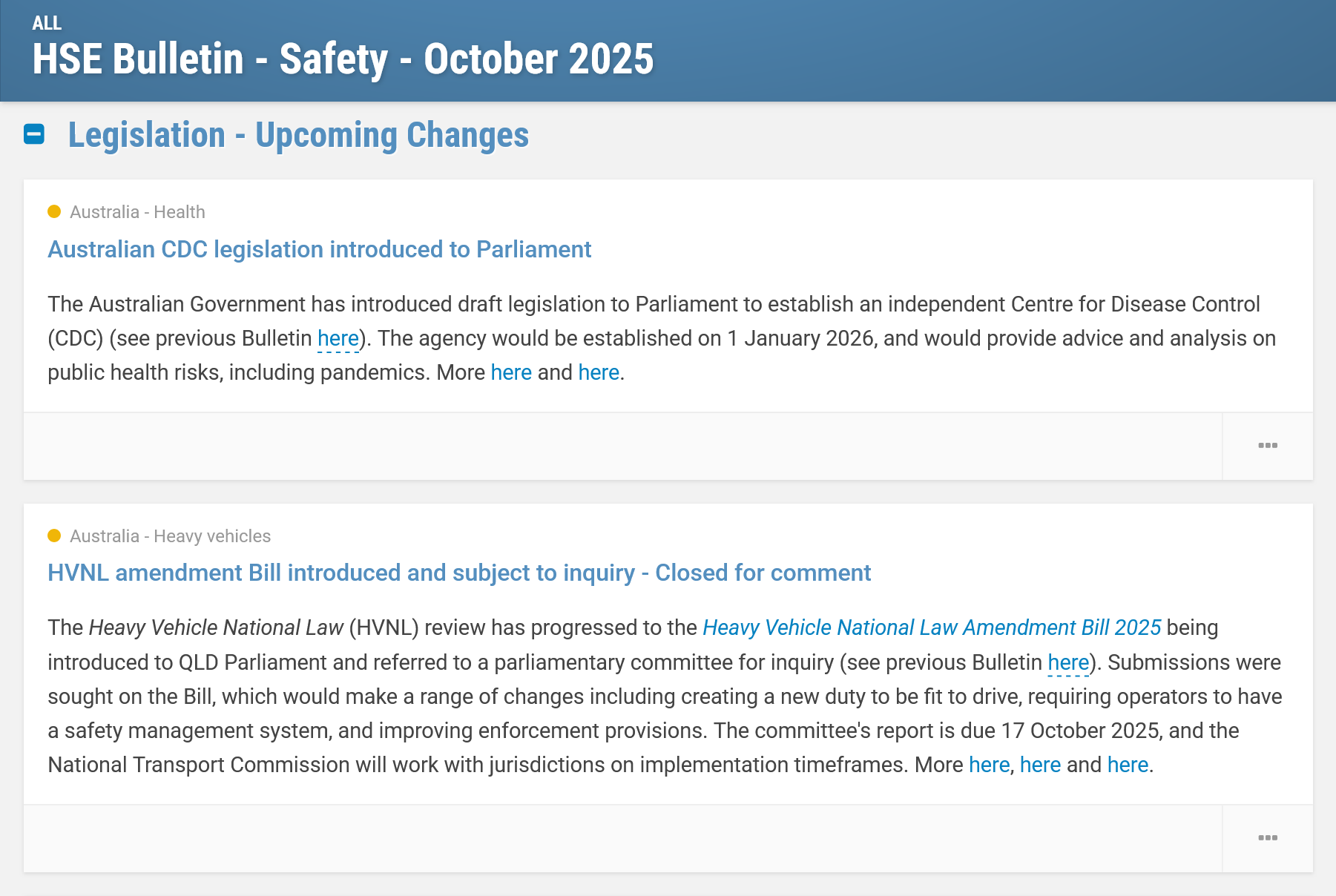Follow the previous Bulletin 'here' link in the CDC paragraph
1336x896 pixels.
click(x=338, y=338)
